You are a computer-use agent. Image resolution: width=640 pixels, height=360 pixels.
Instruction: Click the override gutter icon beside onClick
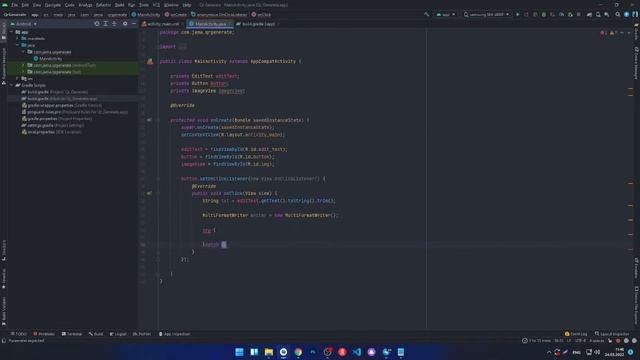point(149,193)
